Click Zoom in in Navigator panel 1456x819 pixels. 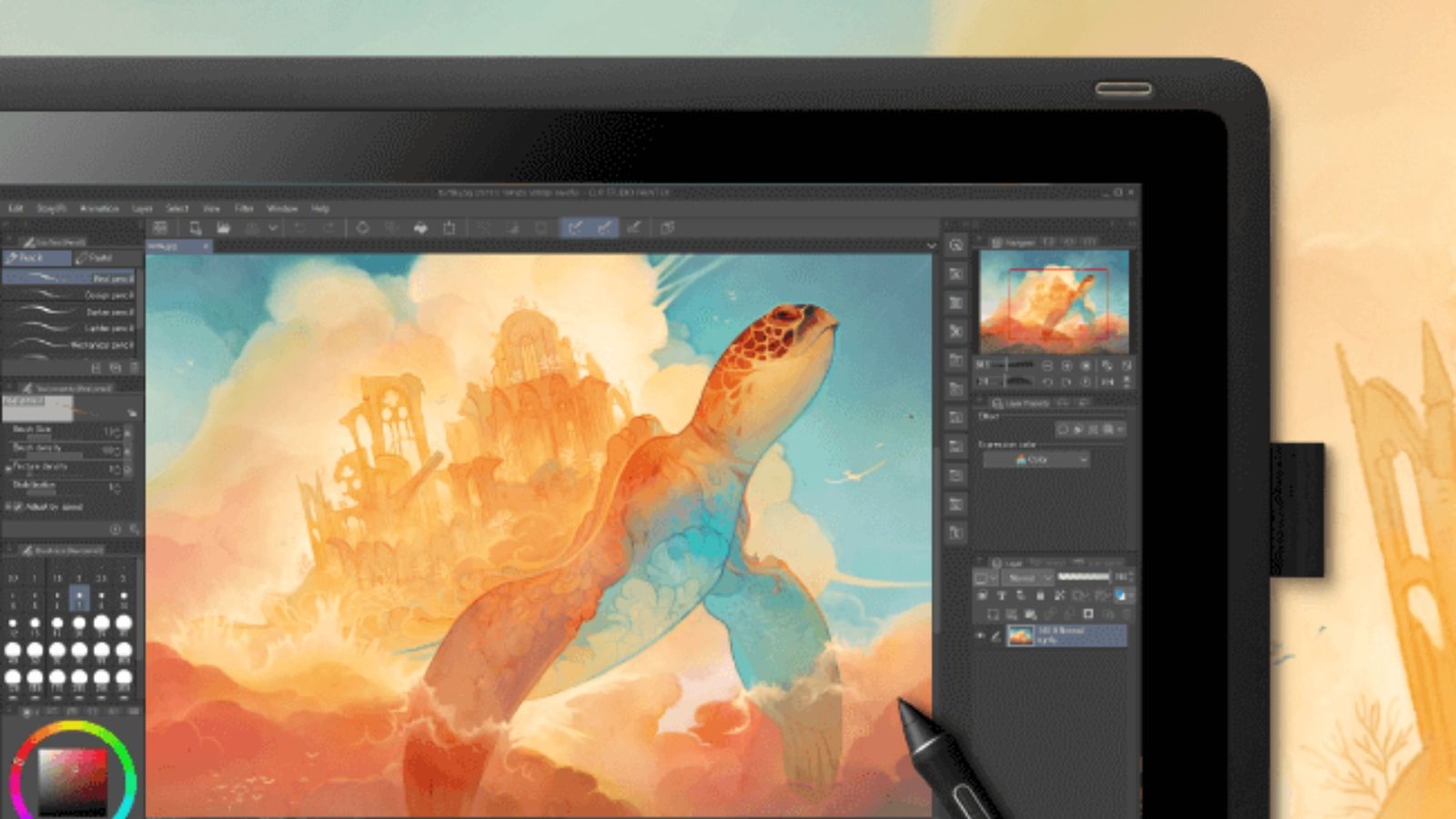pos(1067,365)
